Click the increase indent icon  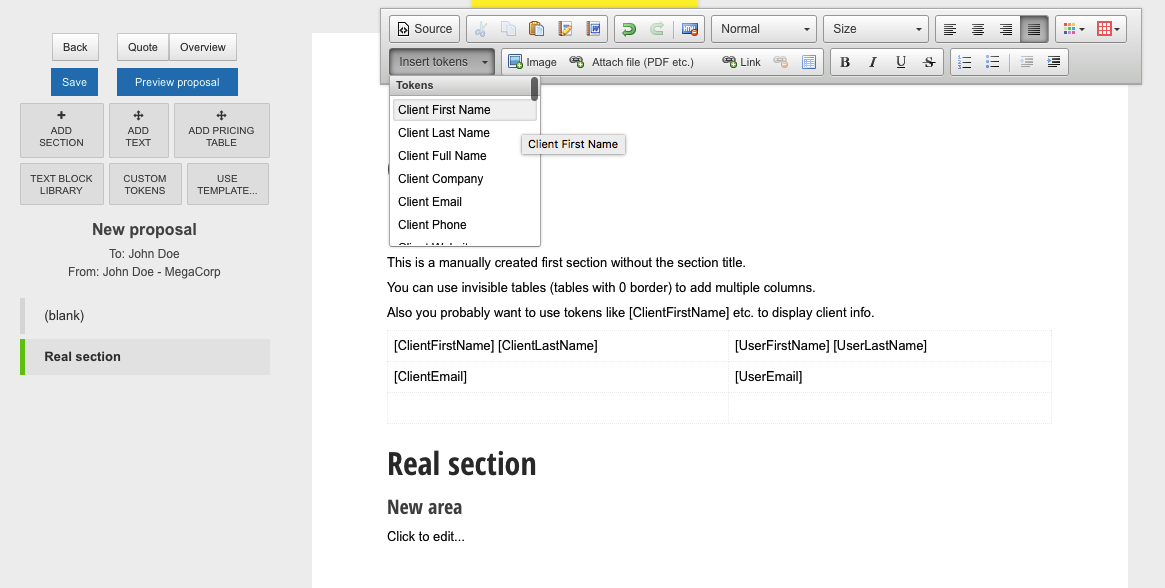pyautogui.click(x=1054, y=62)
